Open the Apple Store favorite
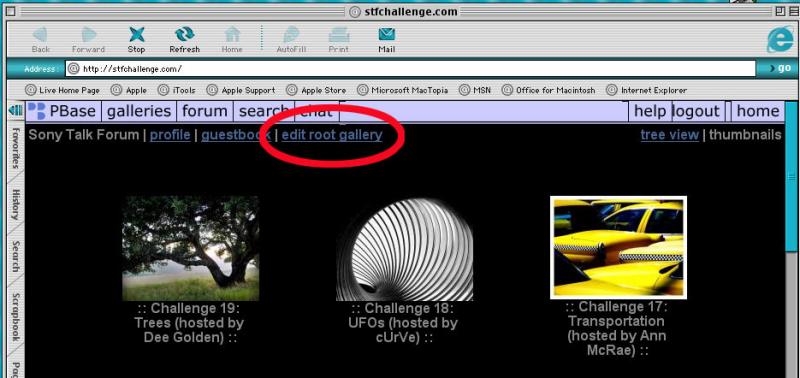This screenshot has width=800, height=378. (316, 90)
